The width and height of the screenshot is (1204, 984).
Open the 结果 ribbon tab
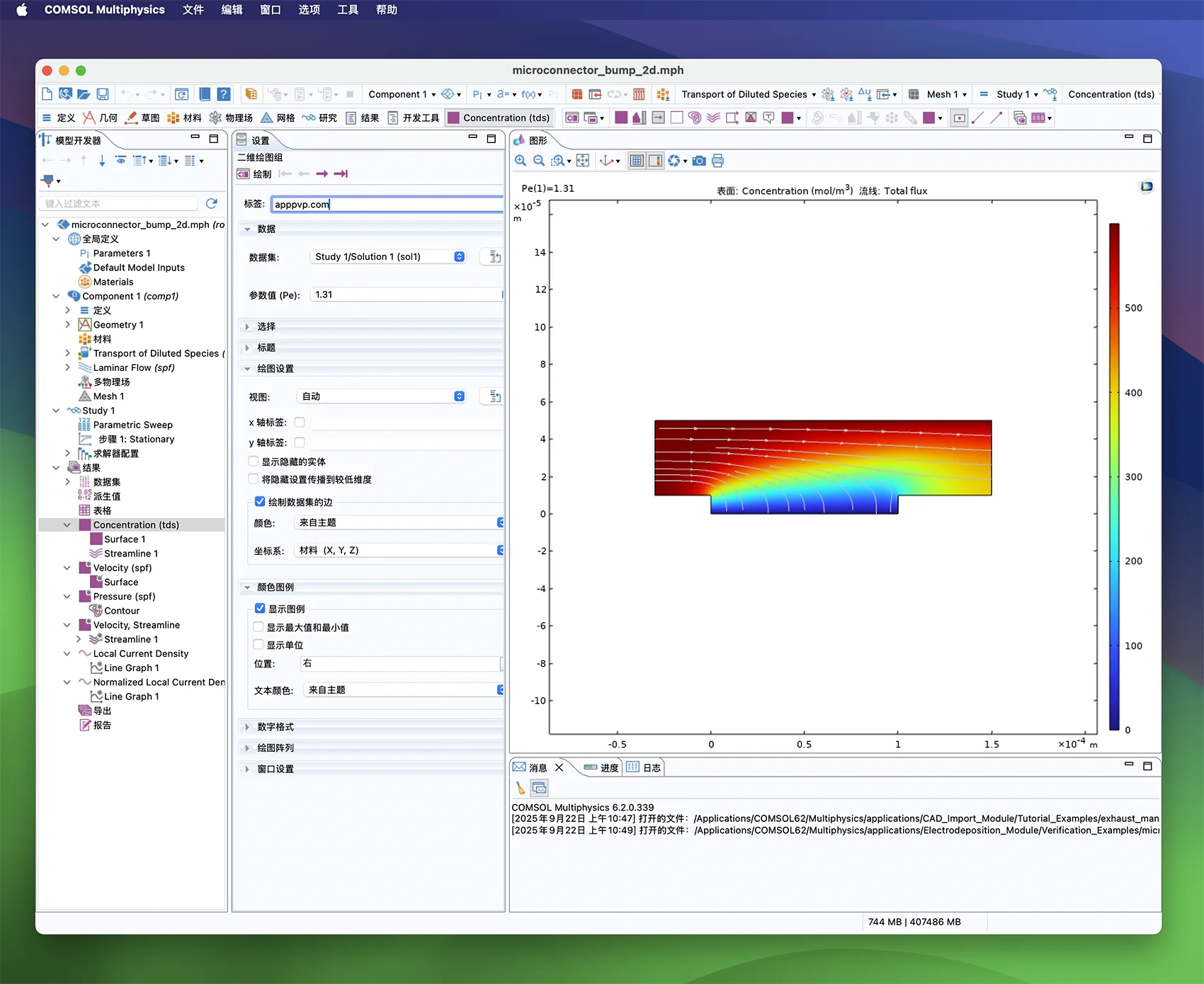pos(362,118)
